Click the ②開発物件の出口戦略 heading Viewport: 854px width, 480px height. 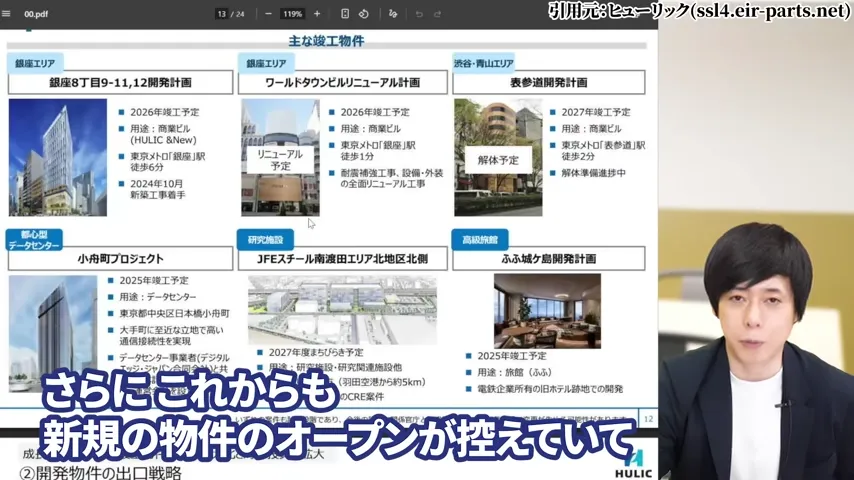point(100,473)
